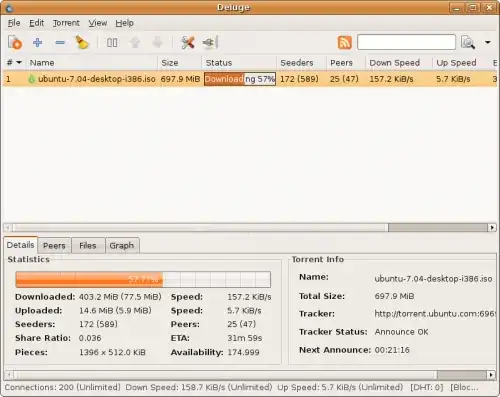Open the File menu
500x397 pixels.
pos(14,23)
